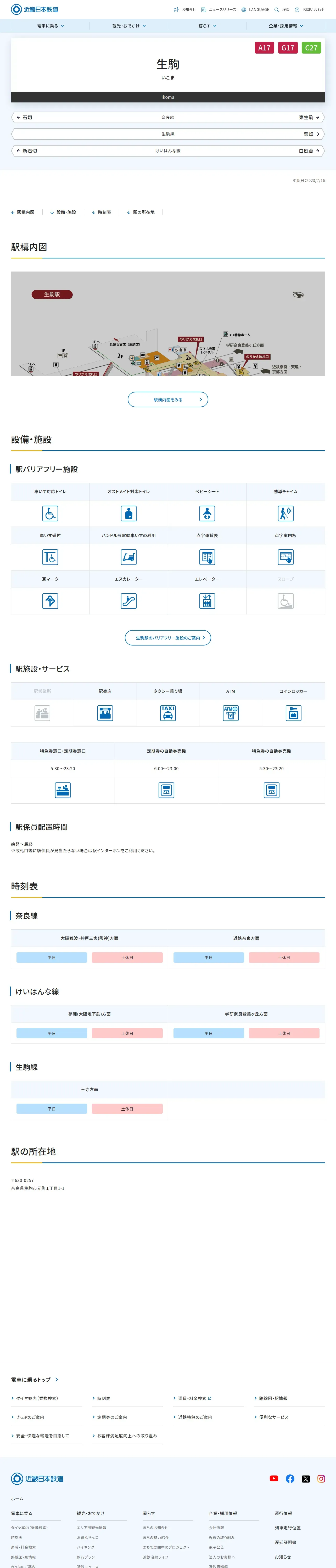Open 電車に乗るトップ footer link
This screenshot has width=336, height=1568.
point(35,1379)
